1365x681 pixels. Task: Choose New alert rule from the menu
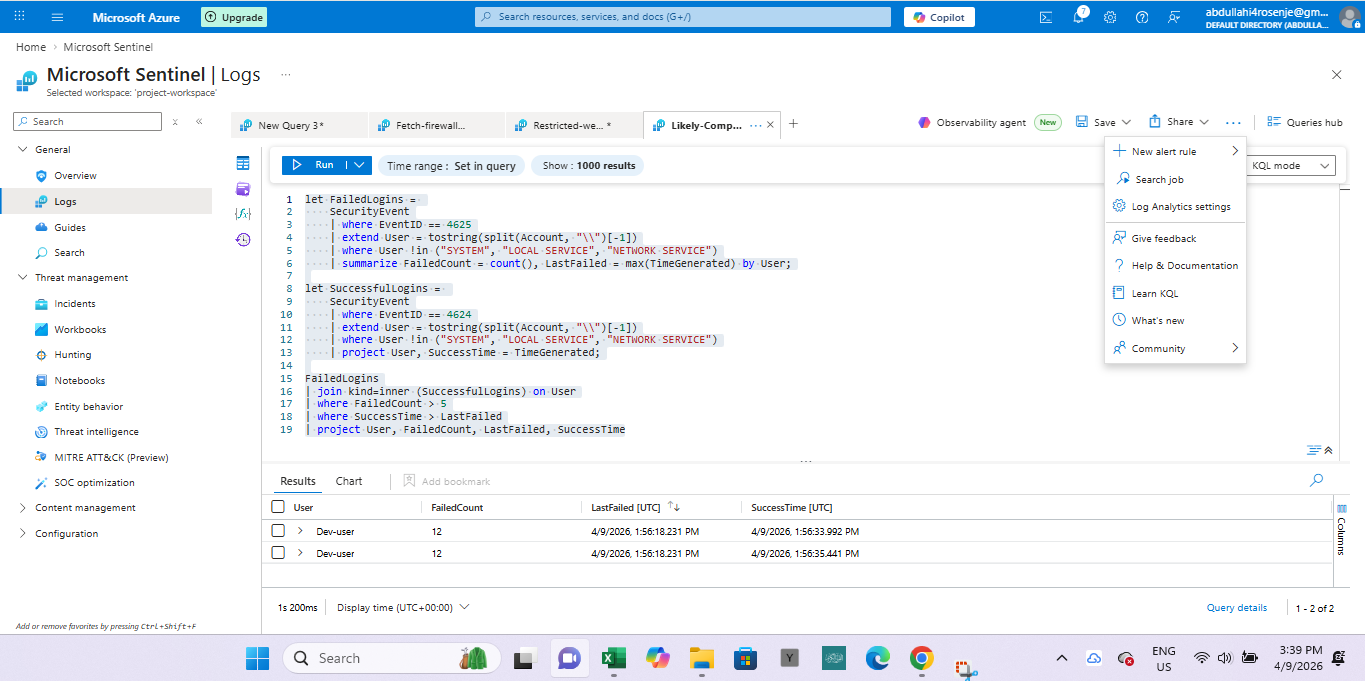coord(1163,152)
